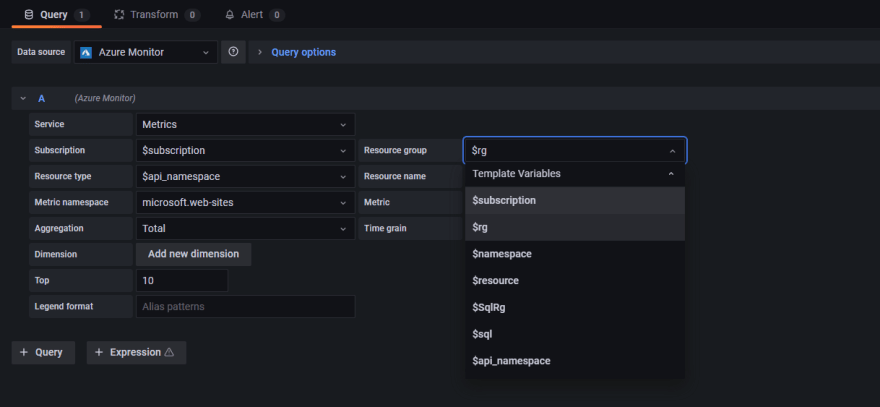Click the Add new dimension button

(x=194, y=254)
